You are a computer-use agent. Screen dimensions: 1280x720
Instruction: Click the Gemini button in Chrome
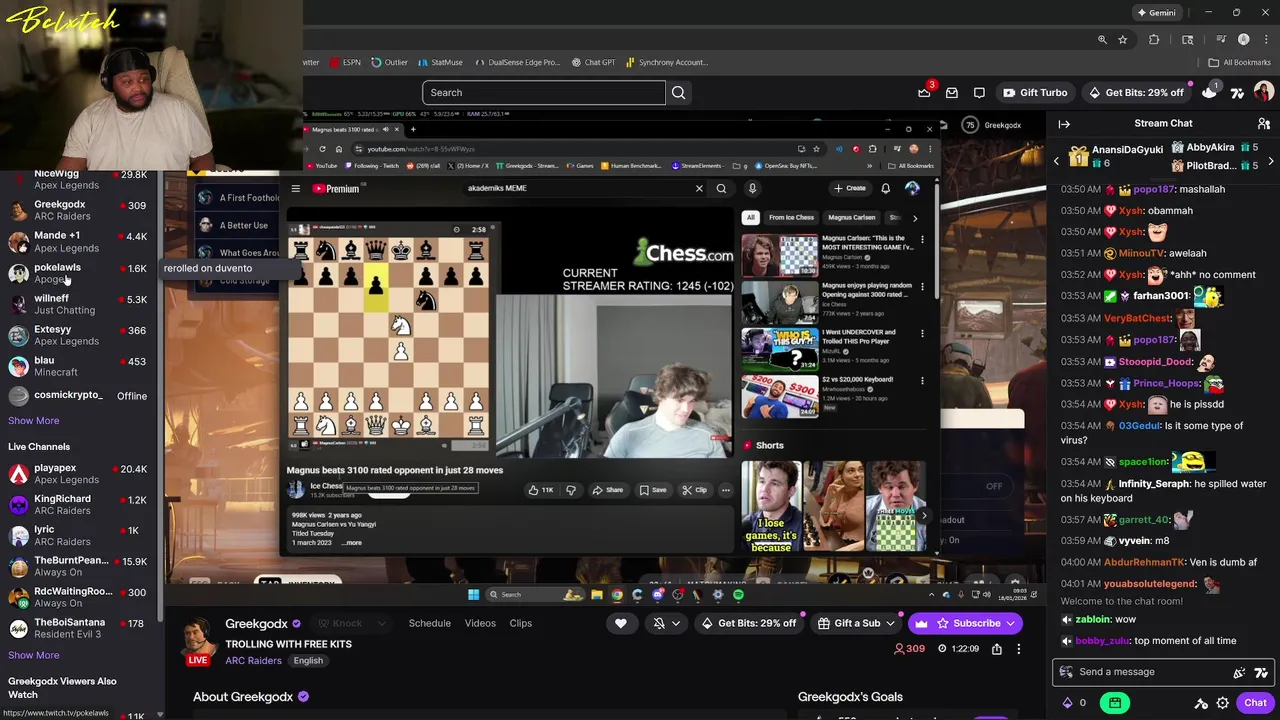pos(1156,12)
